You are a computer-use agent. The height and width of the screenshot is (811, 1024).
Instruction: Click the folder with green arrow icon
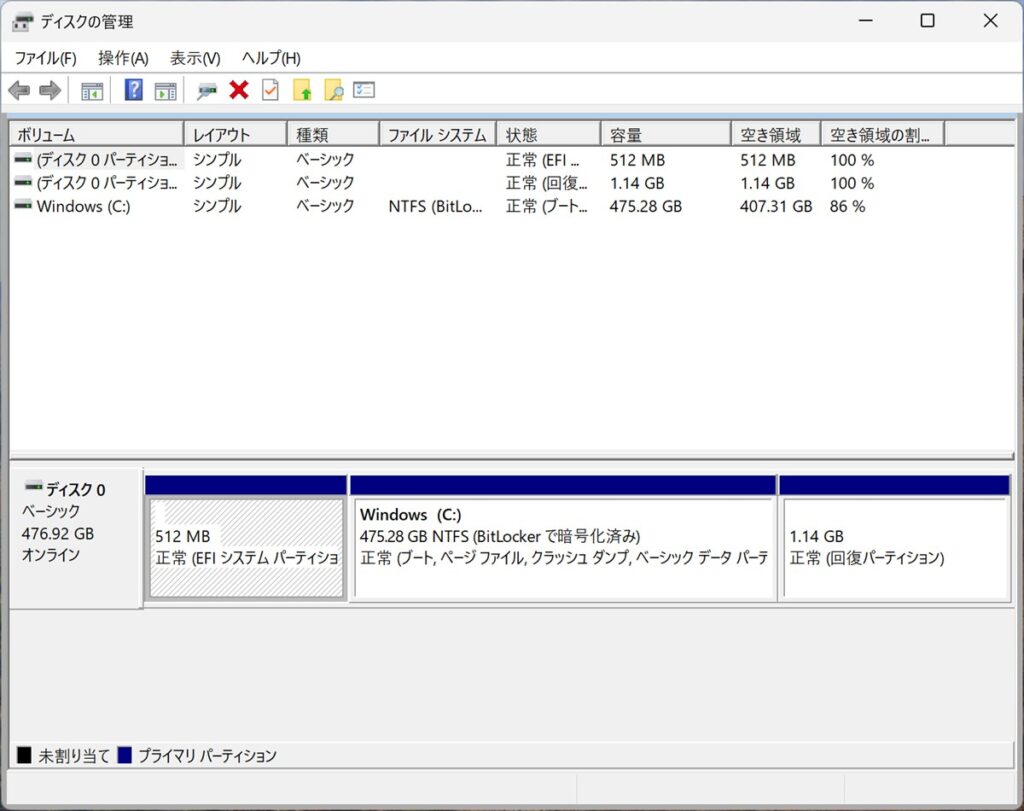(x=302, y=89)
